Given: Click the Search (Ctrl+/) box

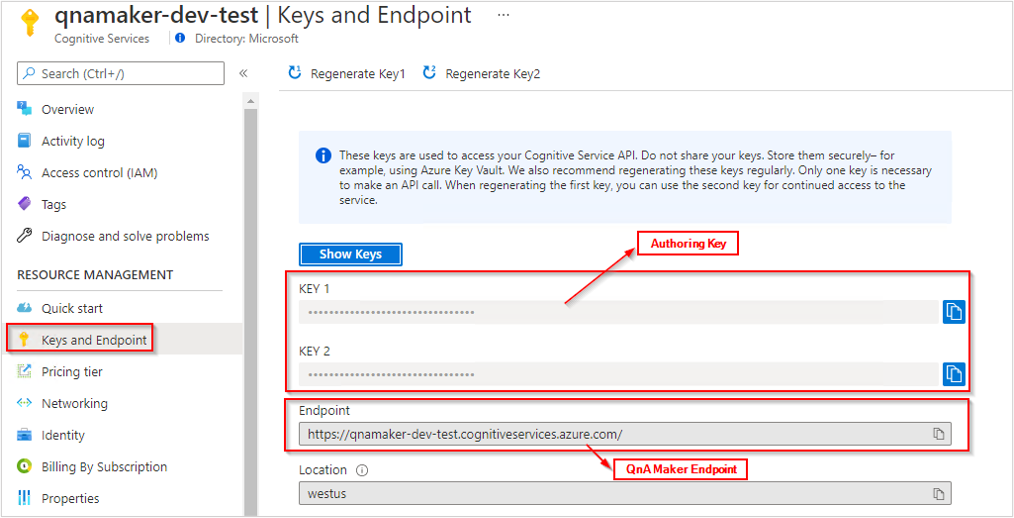Looking at the screenshot, I should pos(121,74).
